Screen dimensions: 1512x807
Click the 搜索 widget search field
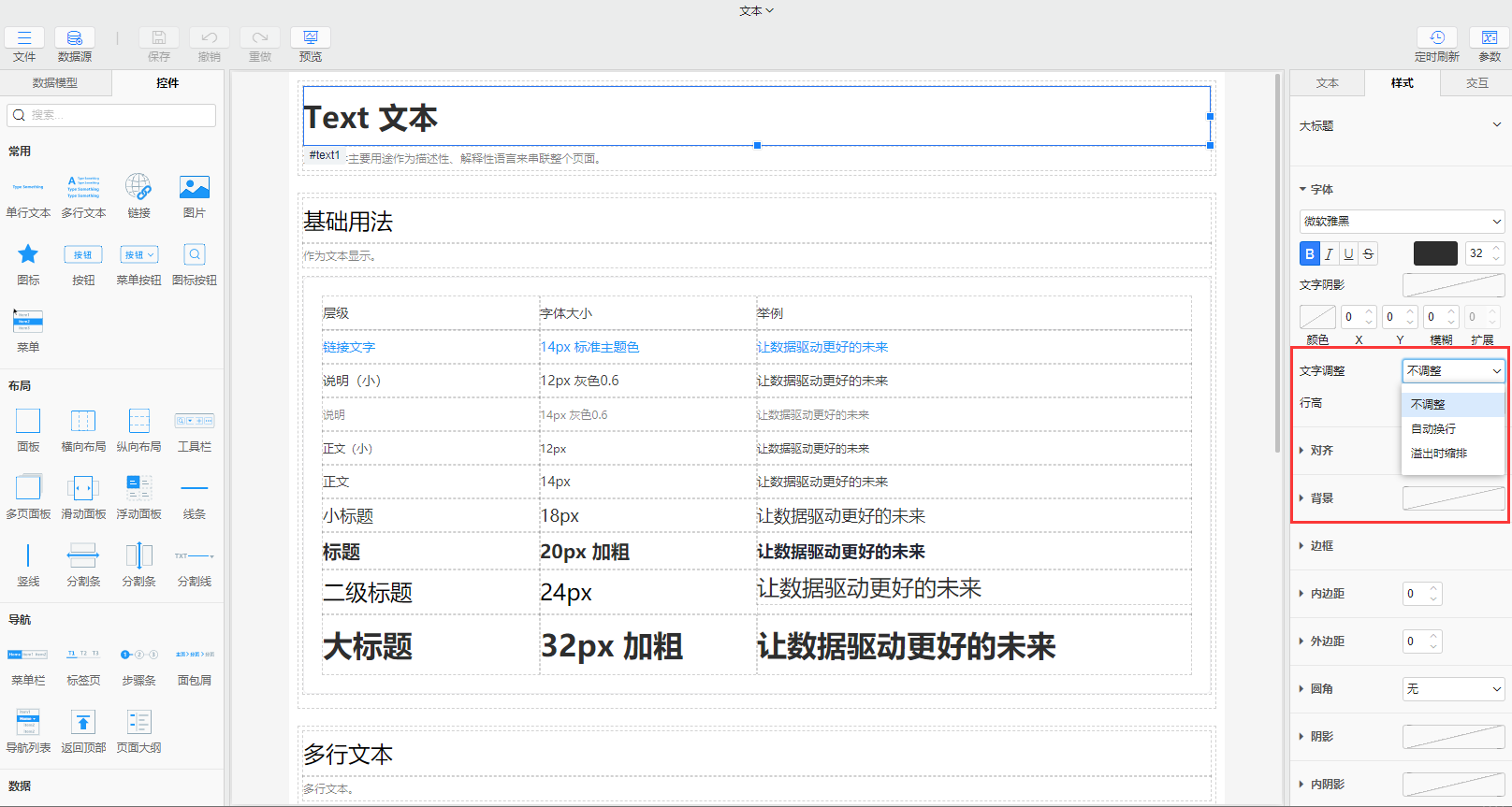(112, 115)
